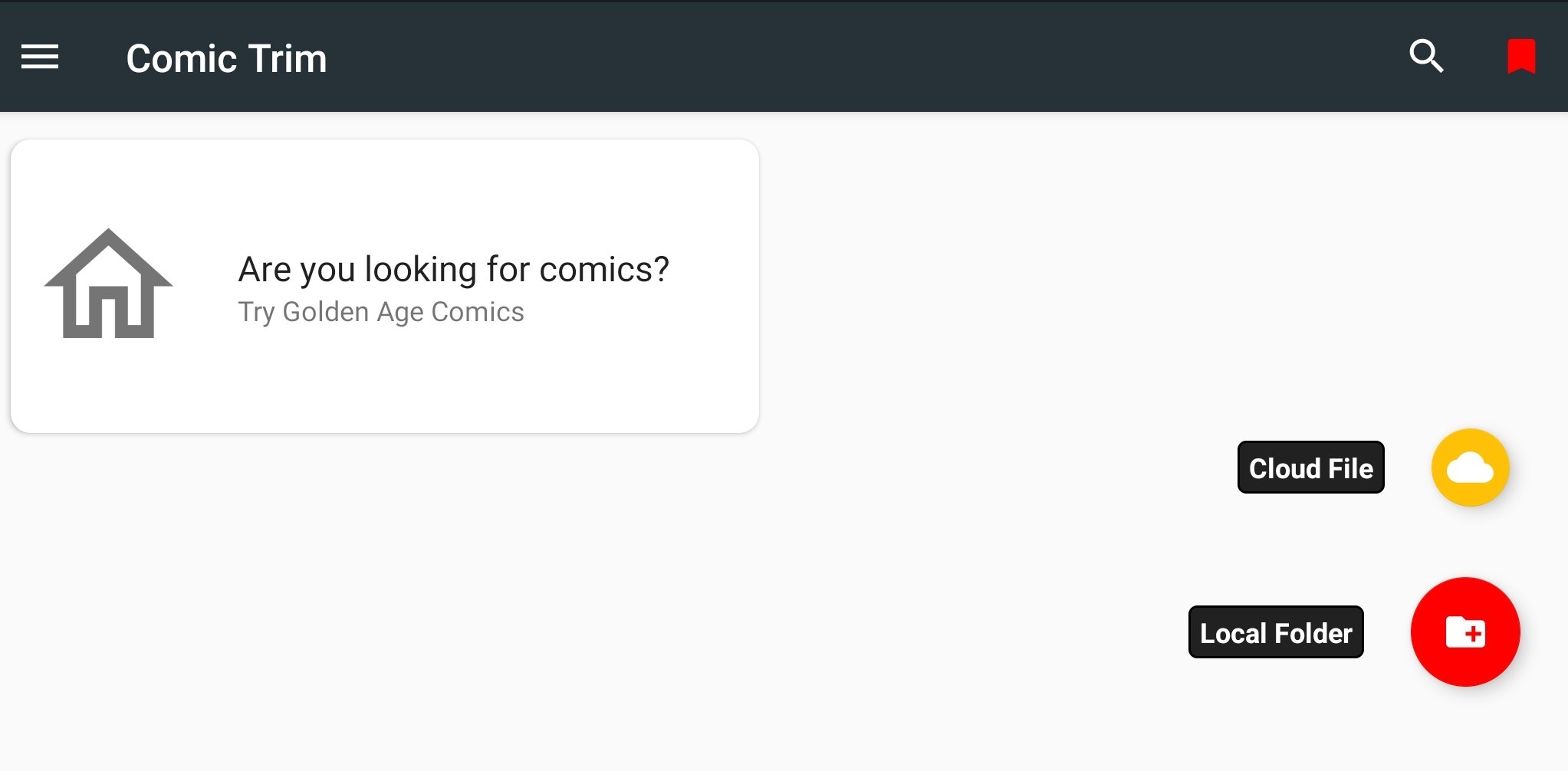Viewport: 1568px width, 771px height.
Task: Choose Local Folder from the add menu
Action: click(x=1276, y=632)
